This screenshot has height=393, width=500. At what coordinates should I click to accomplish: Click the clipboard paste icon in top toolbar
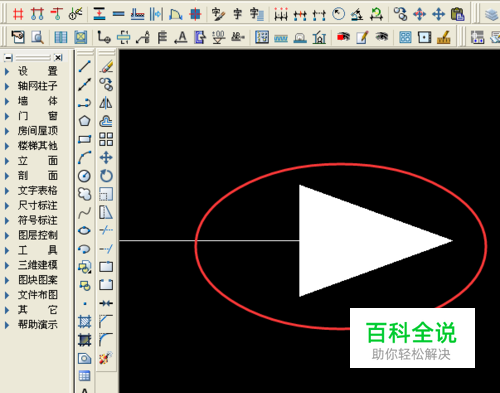point(458,14)
